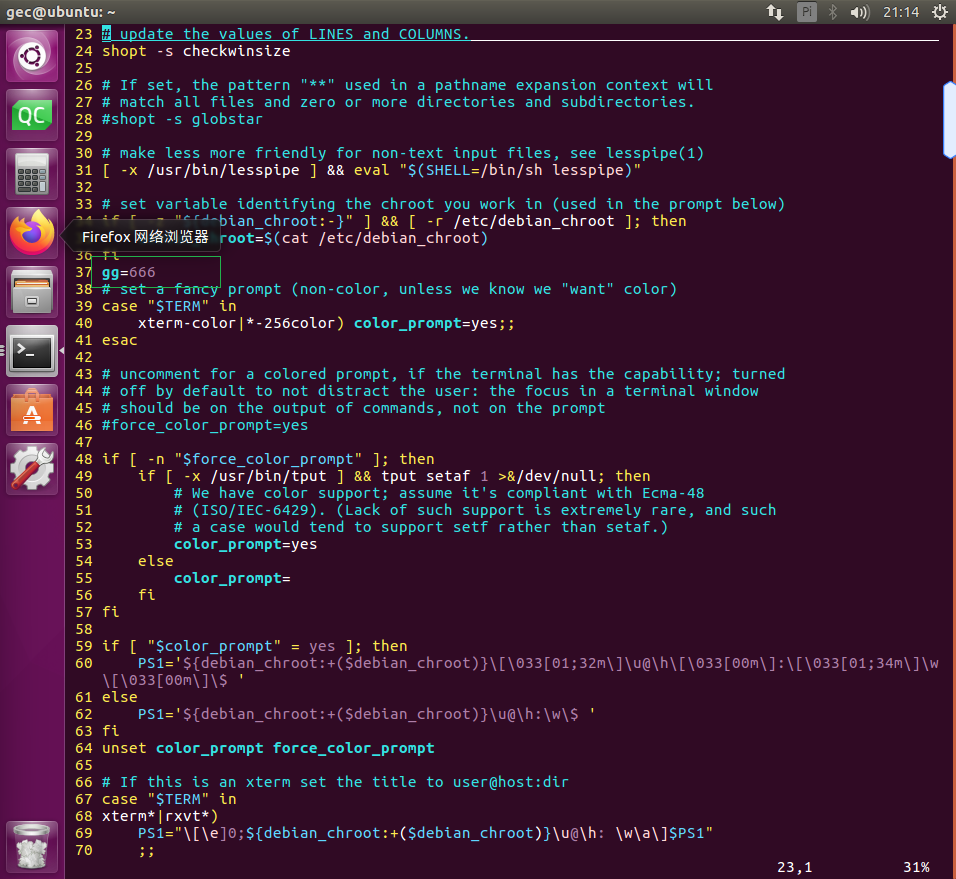This screenshot has height=879, width=956.
Task: Click 'if [ "$color_prompt" = yes ]; then' line
Action: point(254,646)
